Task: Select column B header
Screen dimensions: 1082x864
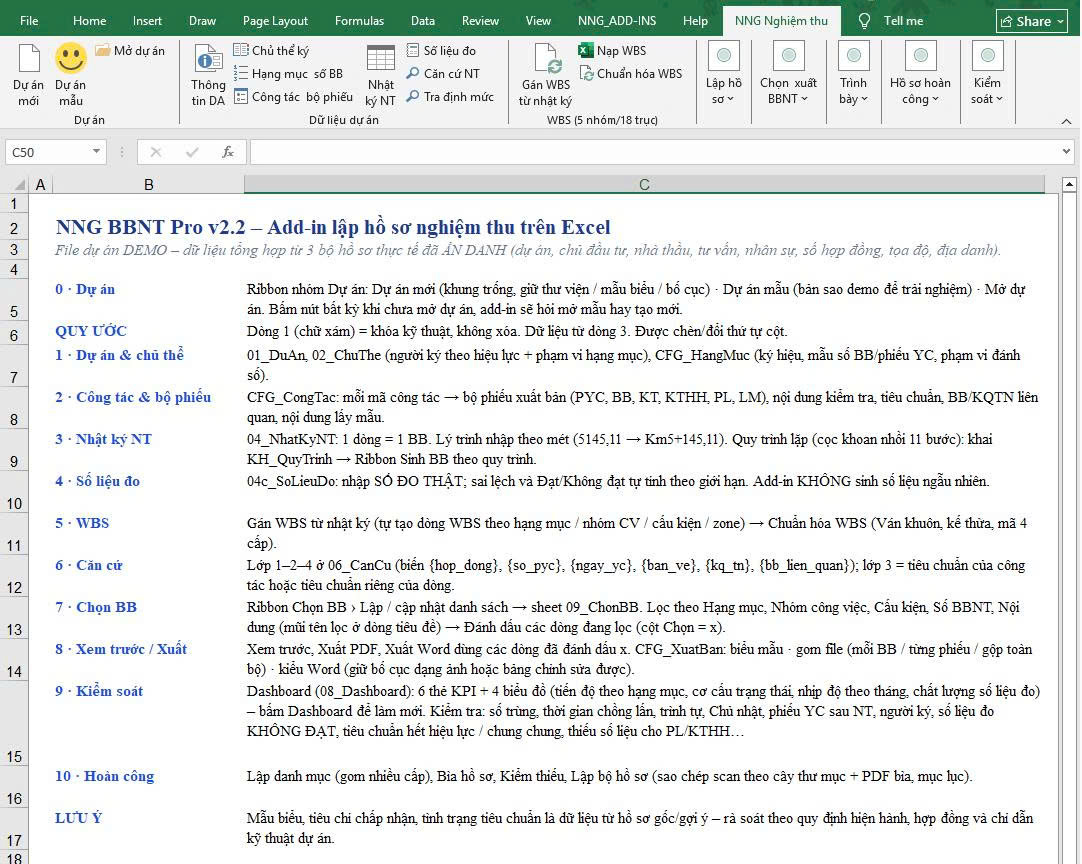Action: point(148,184)
